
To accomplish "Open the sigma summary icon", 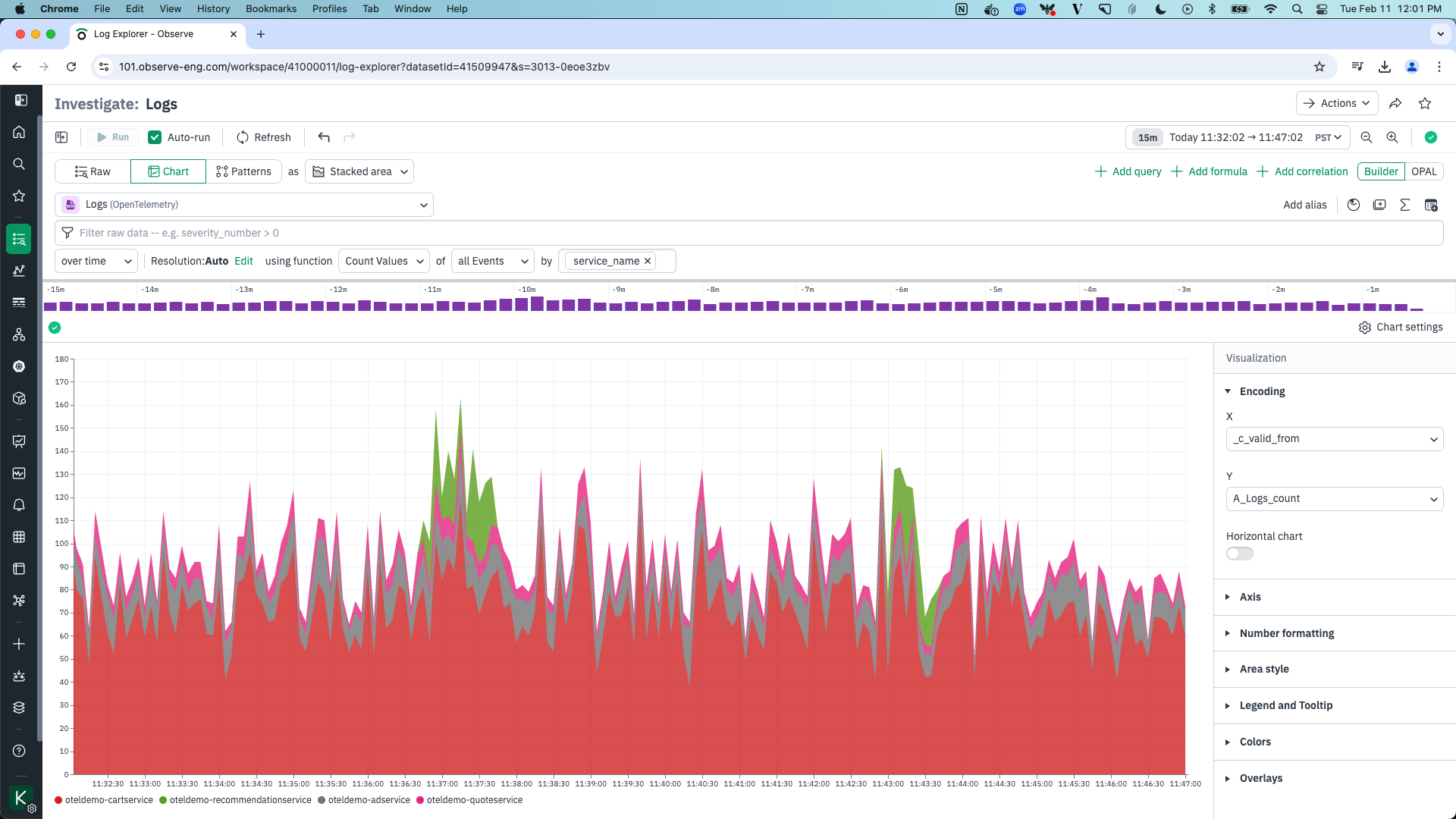I will click(x=1404, y=205).
